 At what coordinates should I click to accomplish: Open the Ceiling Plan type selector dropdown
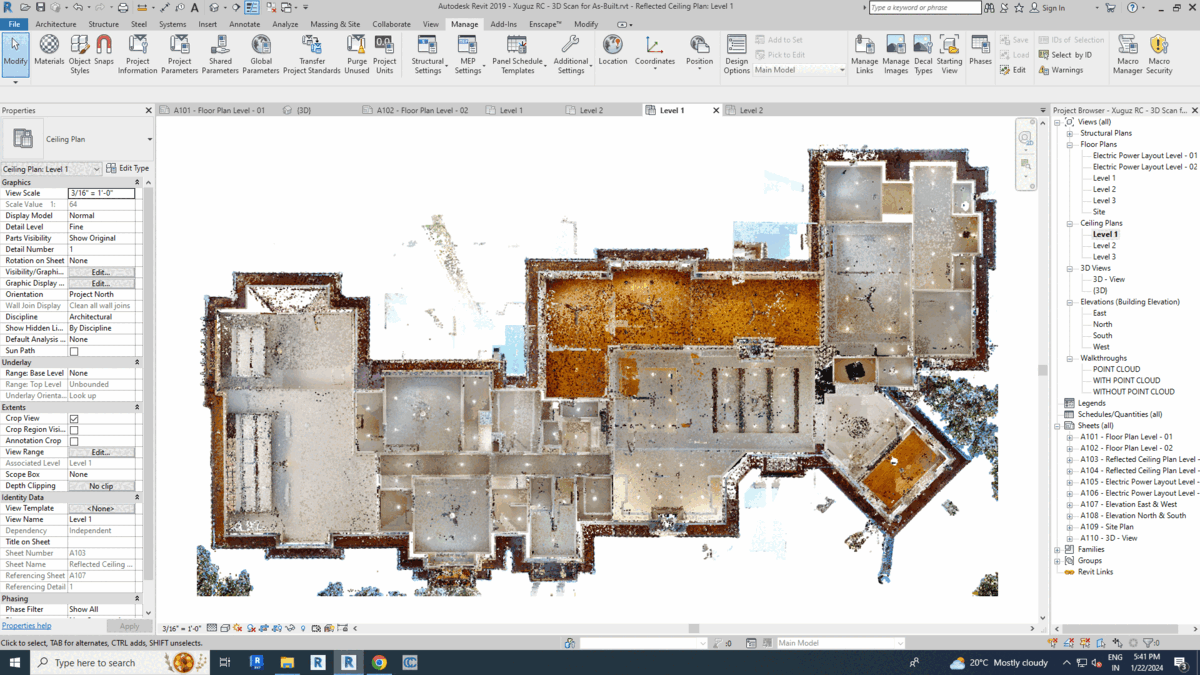[149, 140]
